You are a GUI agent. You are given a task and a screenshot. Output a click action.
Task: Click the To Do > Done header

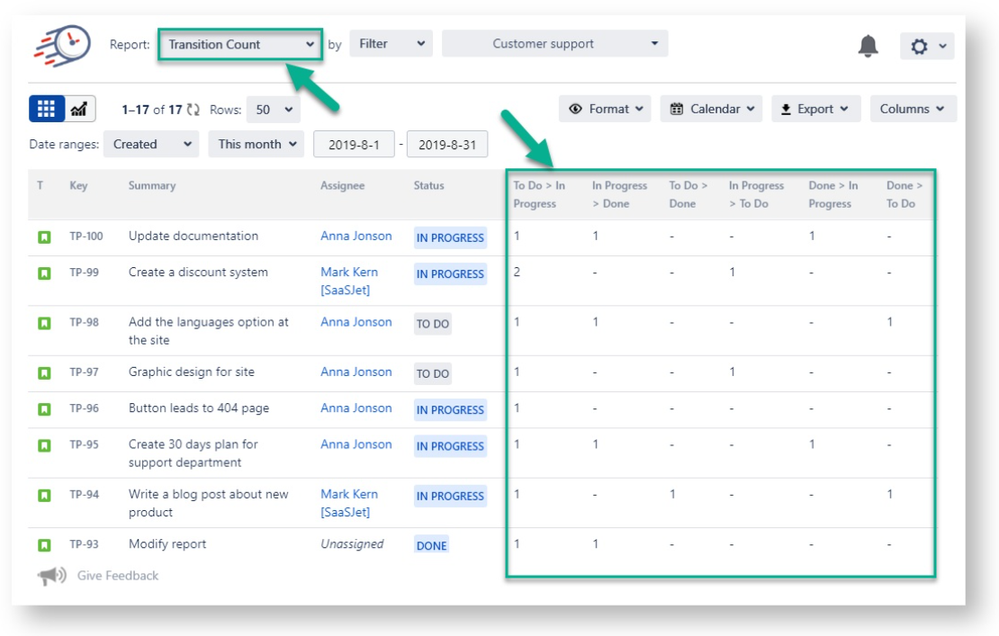[x=688, y=194]
